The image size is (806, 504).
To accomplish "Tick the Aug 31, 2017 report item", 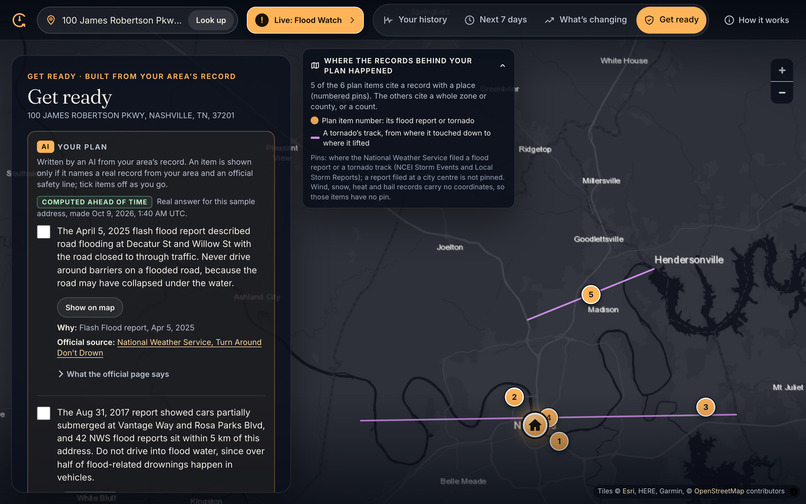I will point(44,413).
